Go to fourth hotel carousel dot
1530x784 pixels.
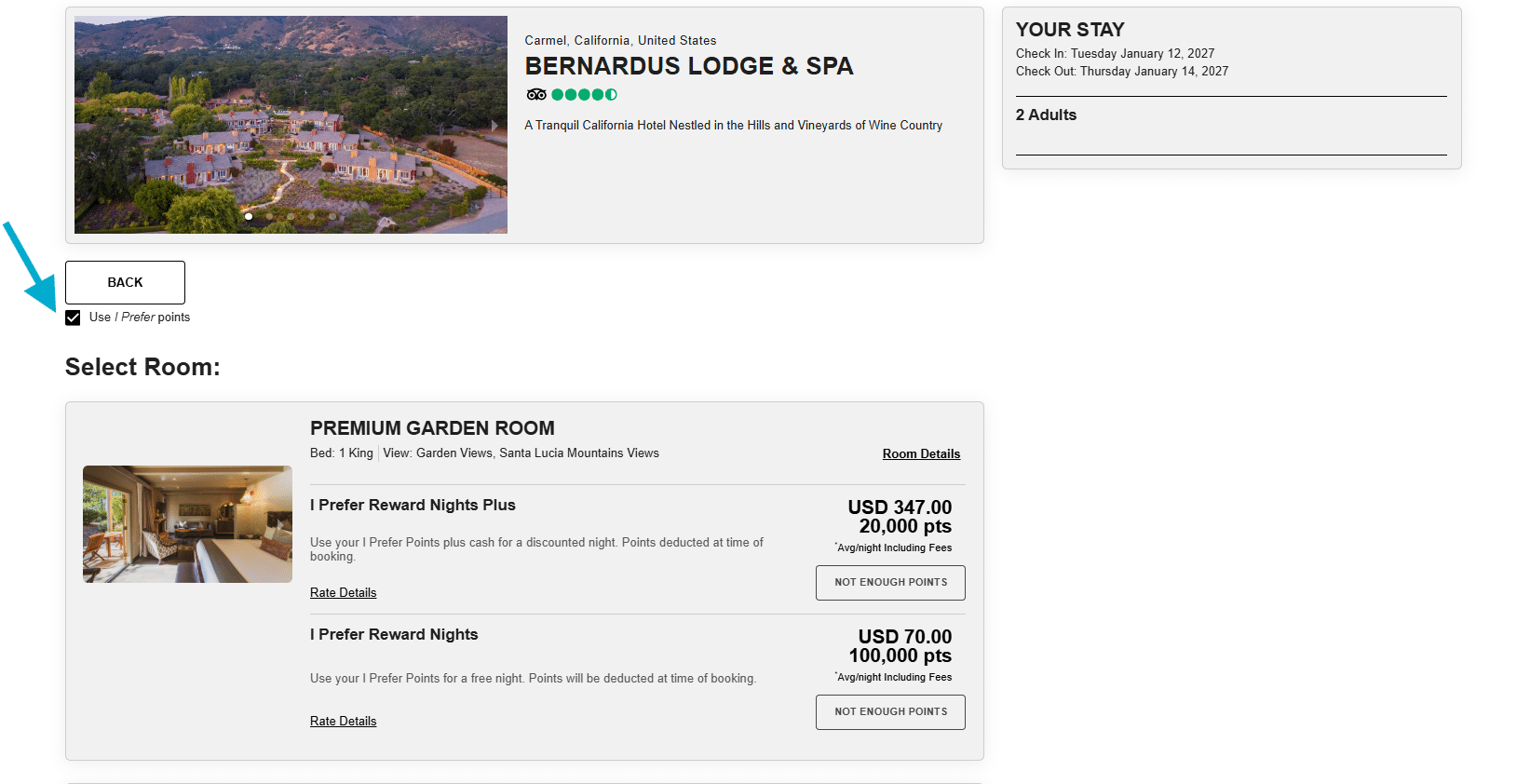[311, 216]
